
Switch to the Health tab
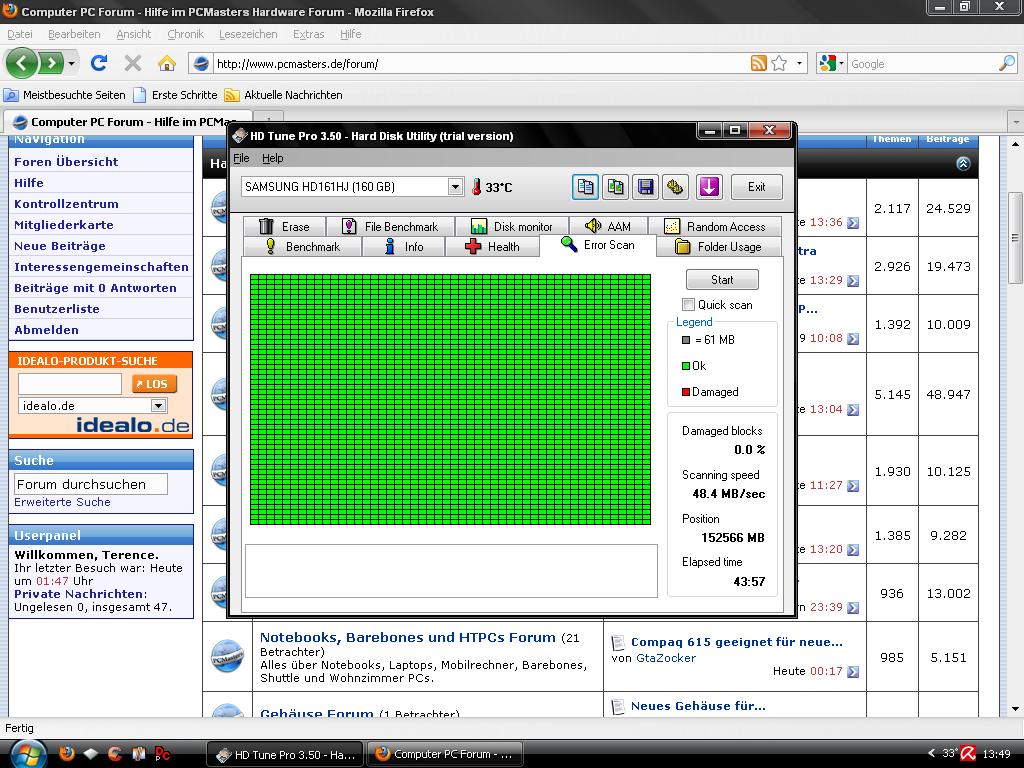click(492, 247)
